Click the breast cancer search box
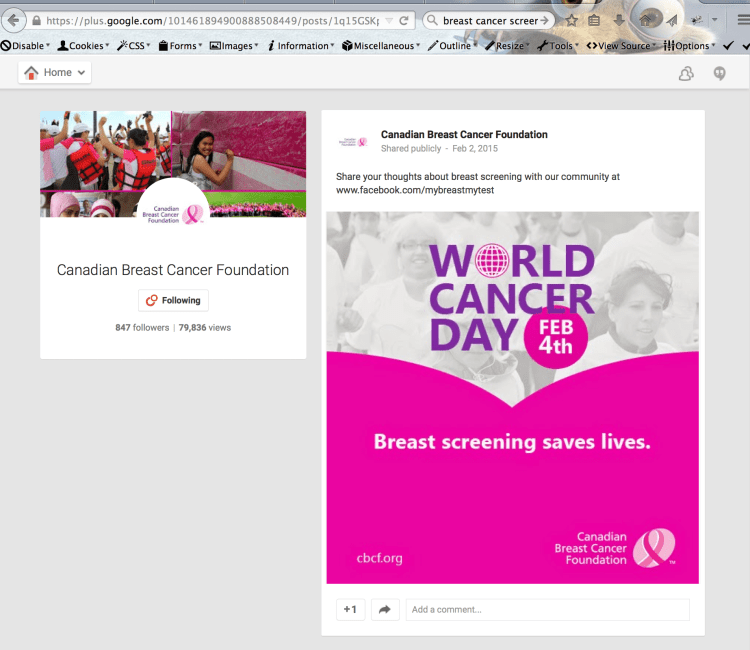The image size is (750, 650). tap(490, 21)
